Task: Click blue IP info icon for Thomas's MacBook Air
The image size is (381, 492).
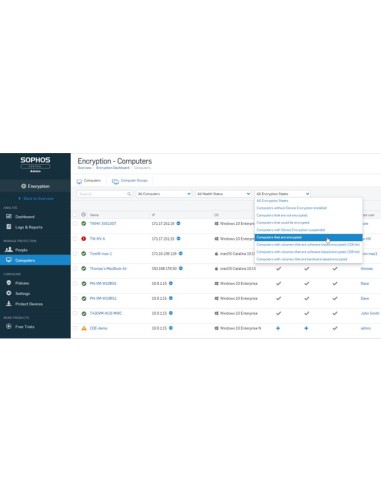Action: 181,268
